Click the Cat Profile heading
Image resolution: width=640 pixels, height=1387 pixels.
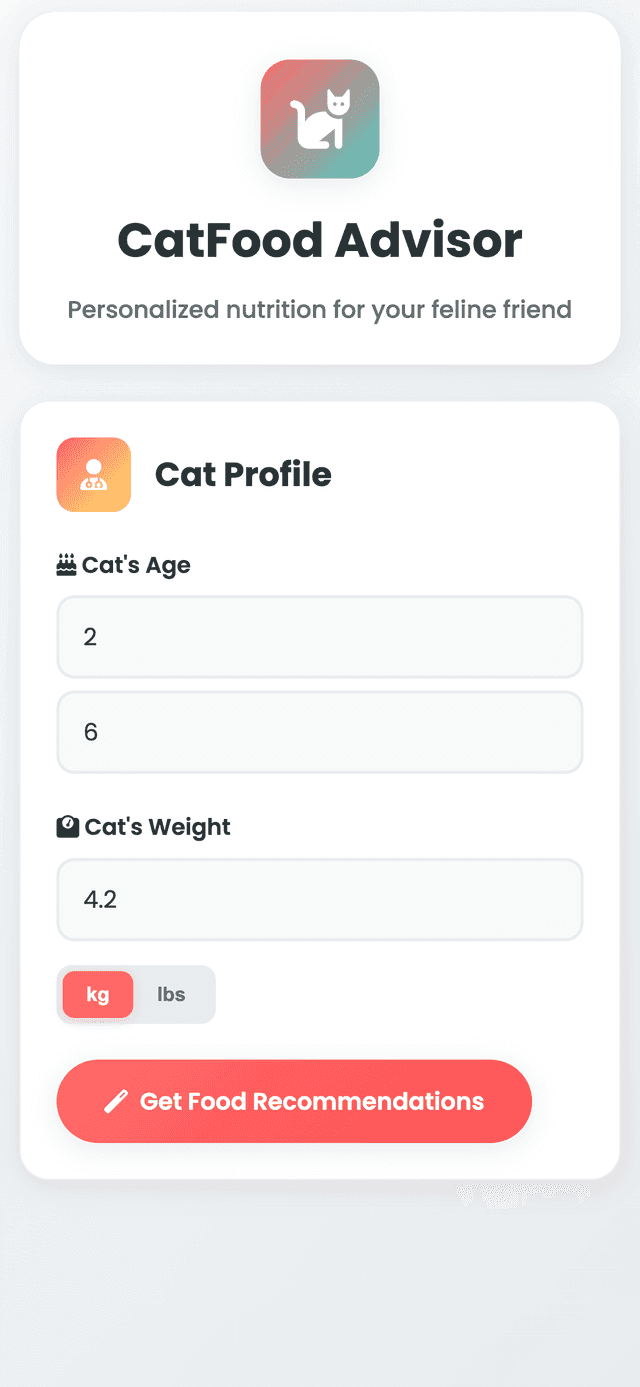point(243,474)
